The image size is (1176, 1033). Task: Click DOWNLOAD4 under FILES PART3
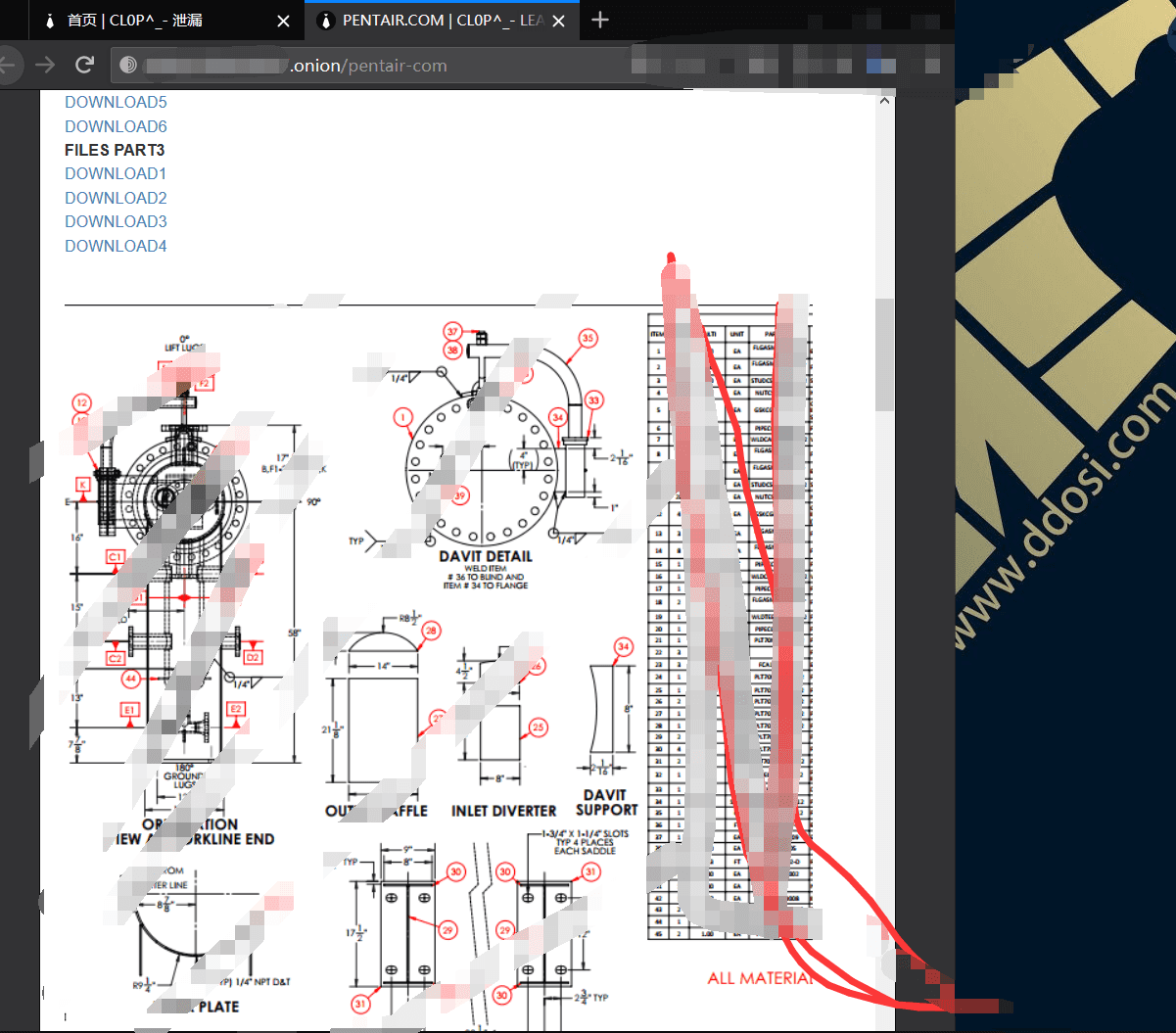click(116, 246)
